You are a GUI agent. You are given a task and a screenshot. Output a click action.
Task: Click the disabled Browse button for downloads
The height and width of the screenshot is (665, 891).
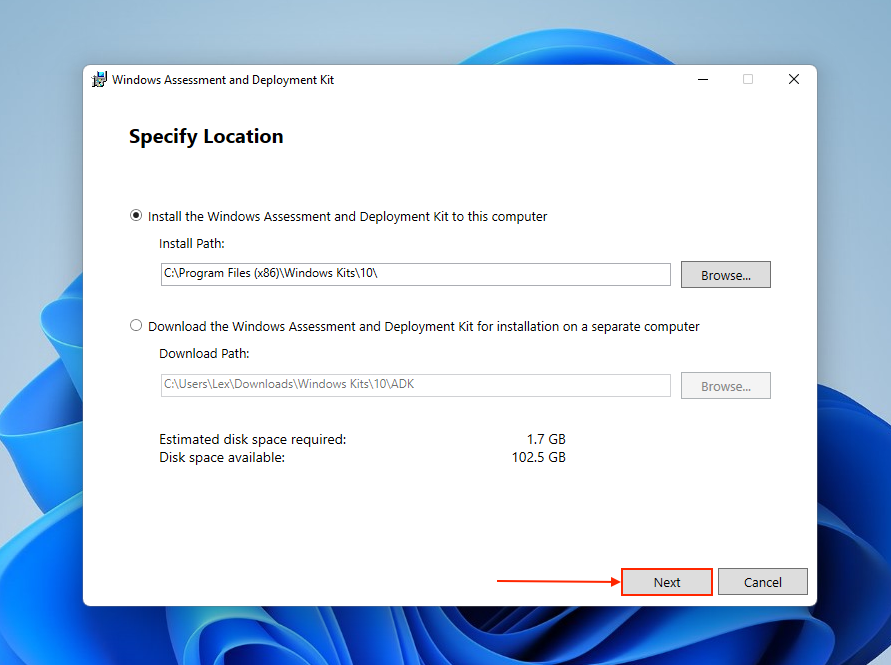pyautogui.click(x=725, y=385)
